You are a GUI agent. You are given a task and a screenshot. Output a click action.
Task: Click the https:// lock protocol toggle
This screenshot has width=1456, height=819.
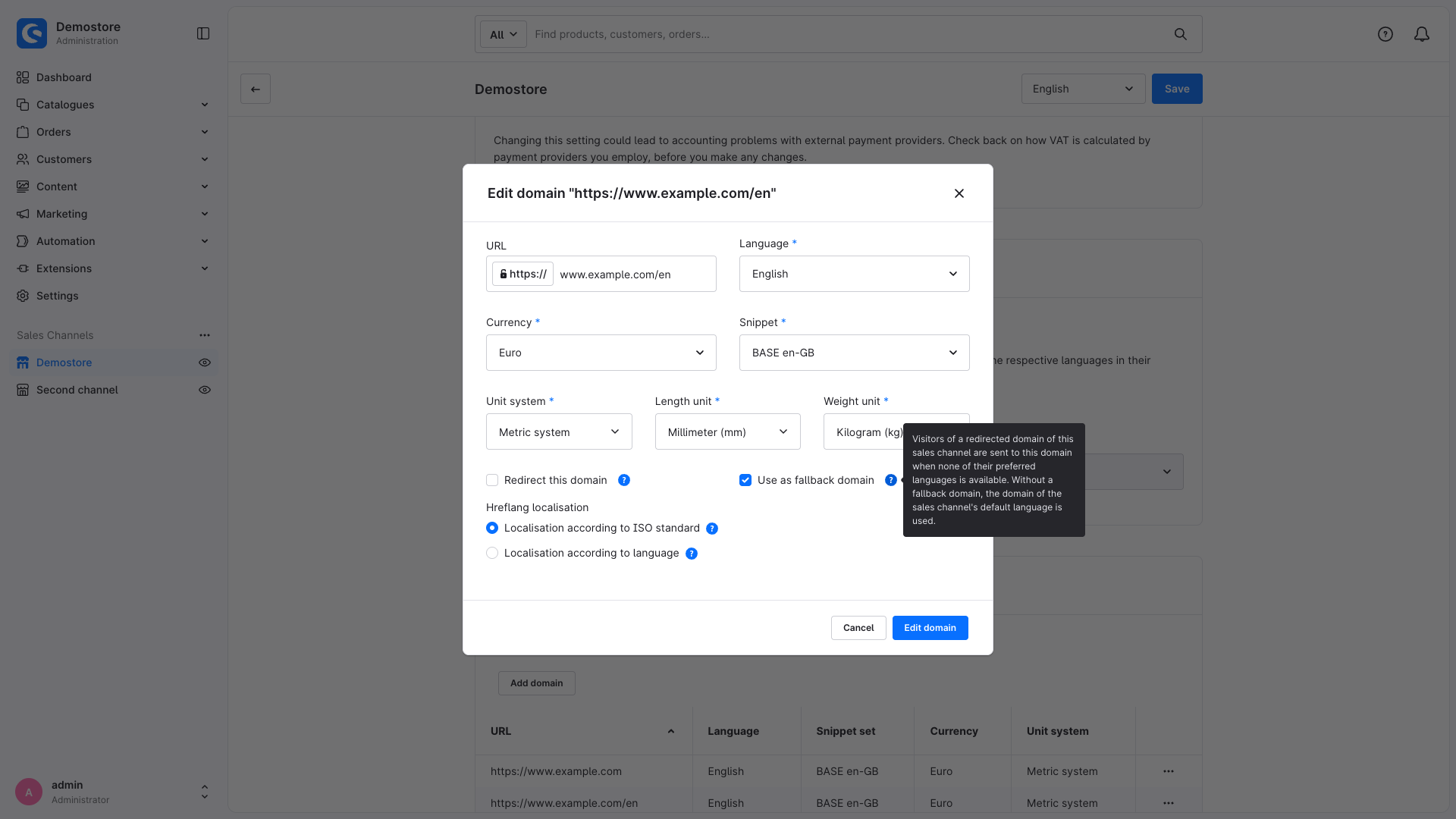click(x=522, y=274)
